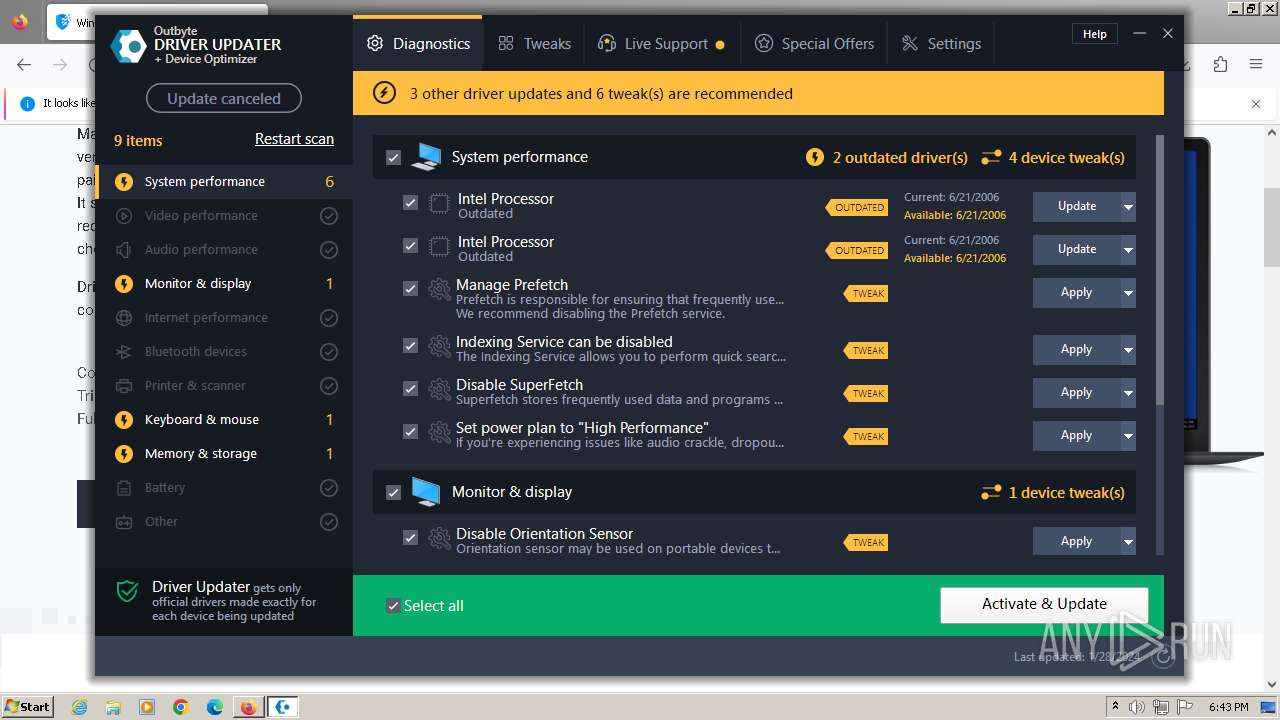Open dropdown arrow of second Intel Processor Update
The width and height of the screenshot is (1280, 720).
pos(1128,250)
